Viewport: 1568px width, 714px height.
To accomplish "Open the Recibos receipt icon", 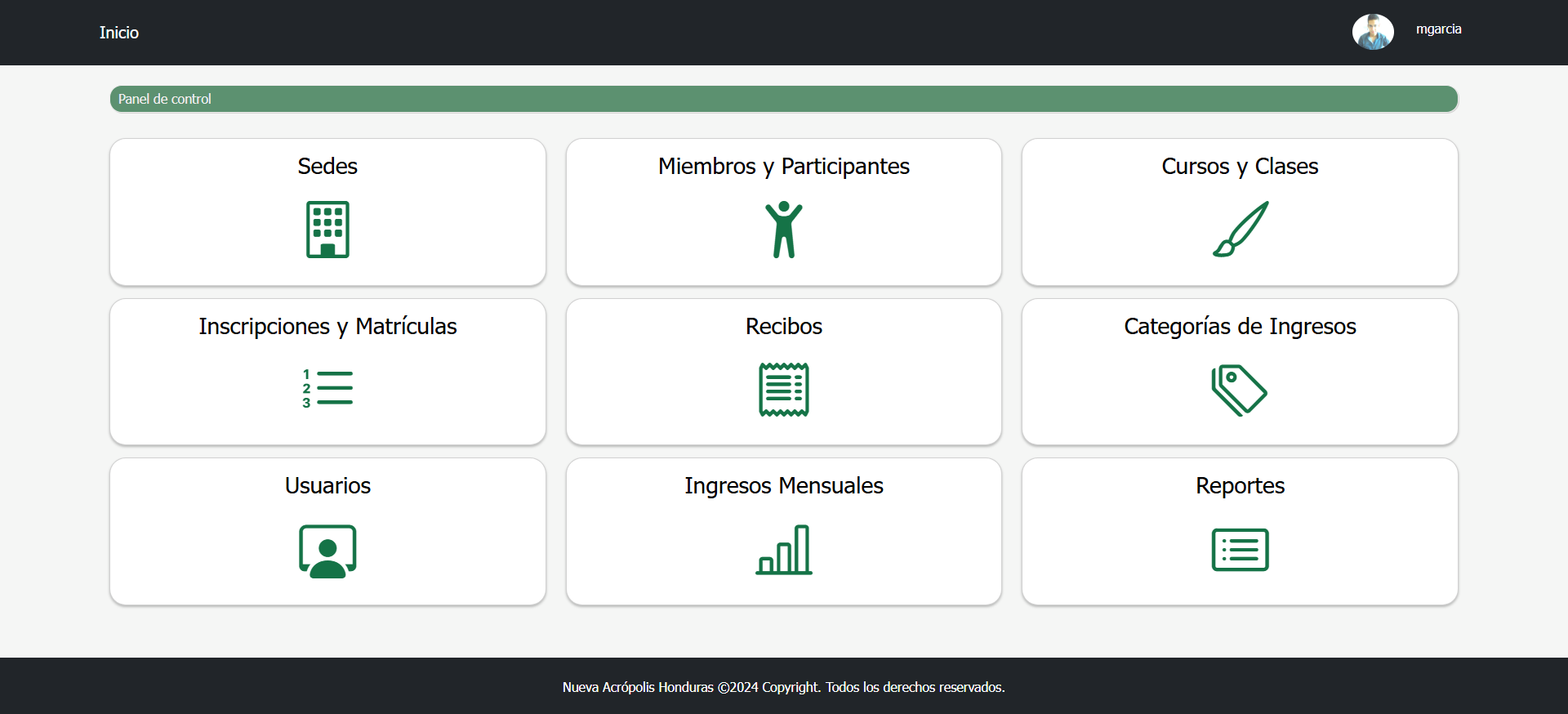I will pos(784,389).
